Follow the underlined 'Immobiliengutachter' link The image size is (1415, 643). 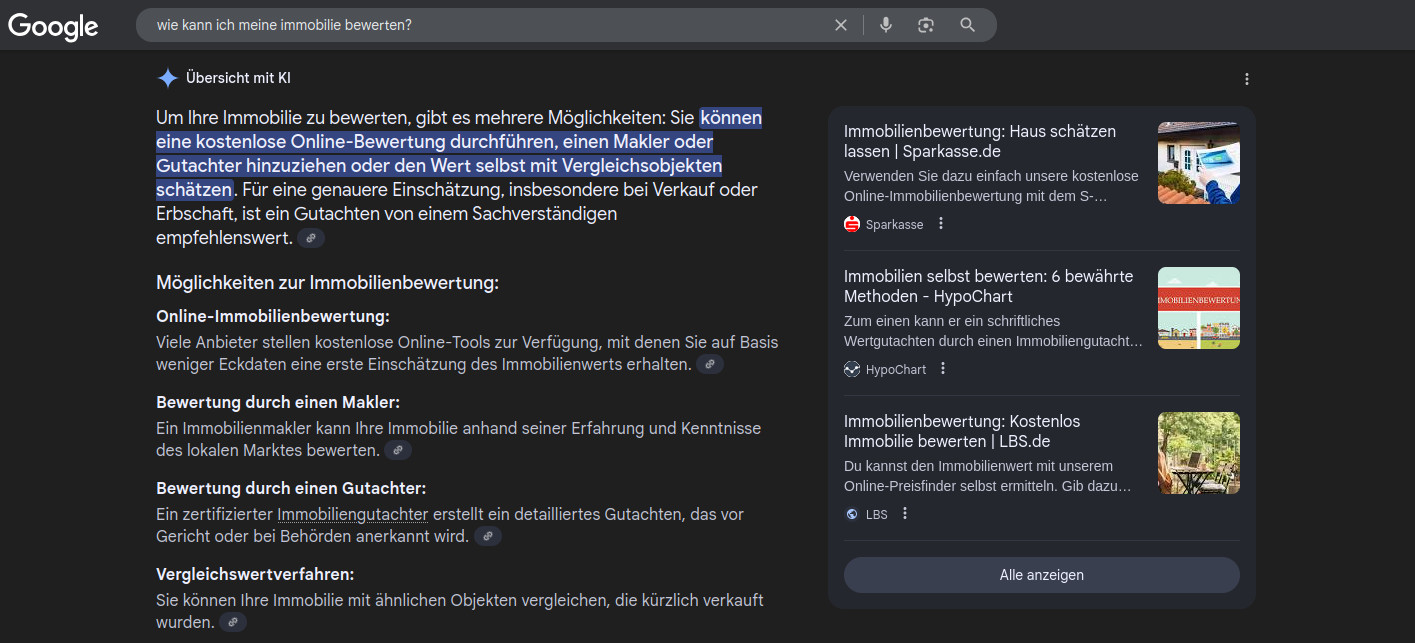353,514
